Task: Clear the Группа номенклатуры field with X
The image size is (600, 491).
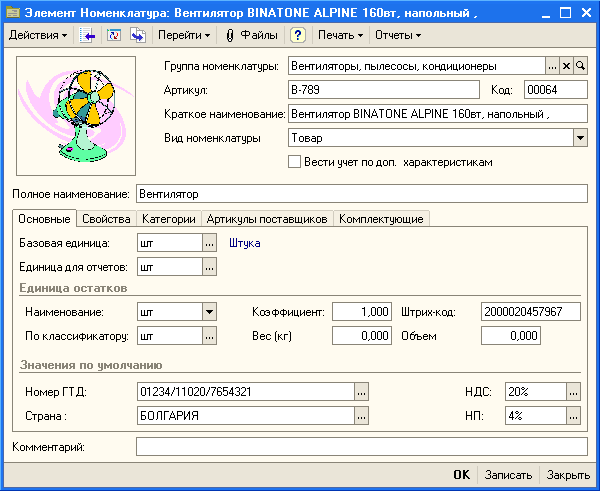Action: tap(566, 66)
